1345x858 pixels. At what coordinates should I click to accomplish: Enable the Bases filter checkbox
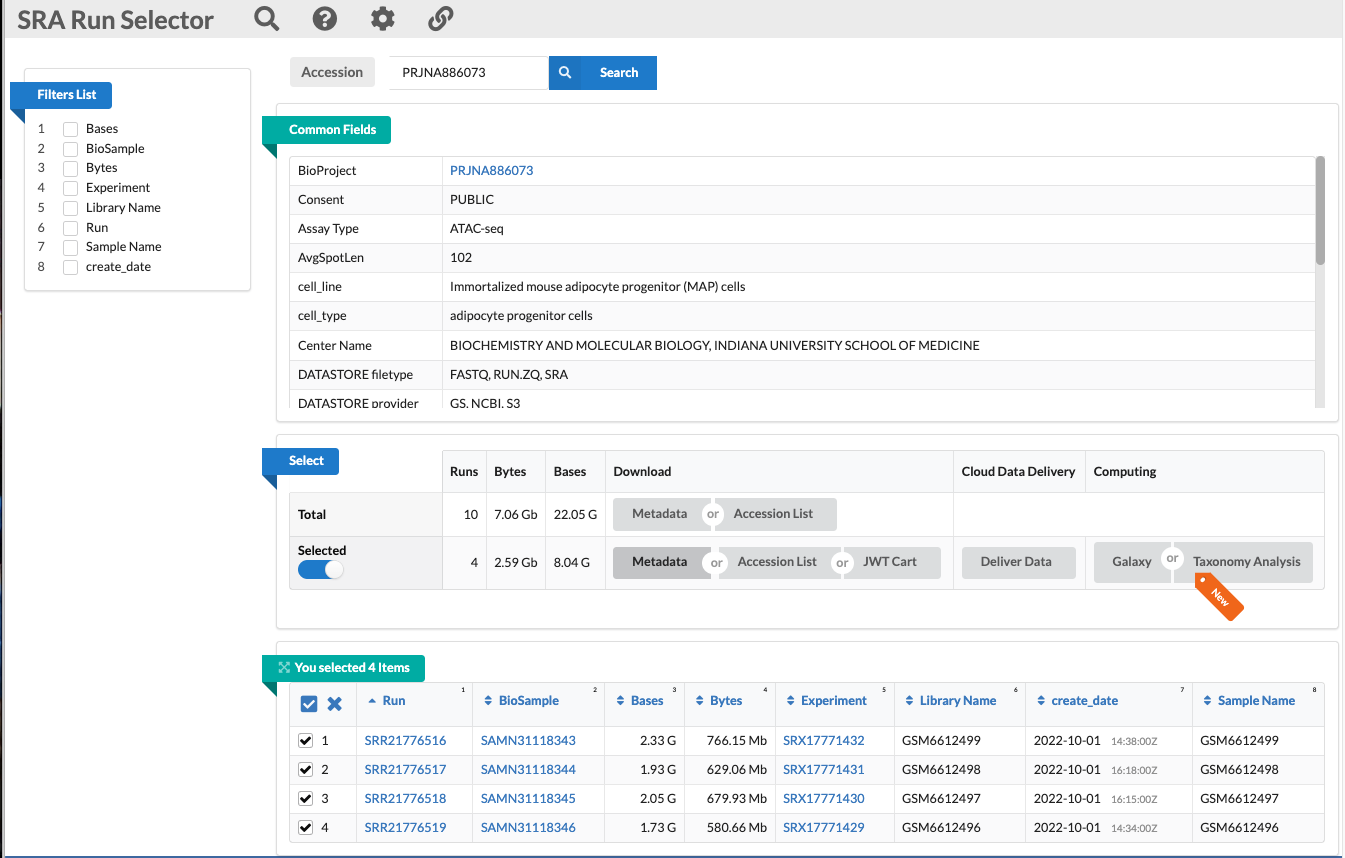click(x=71, y=129)
